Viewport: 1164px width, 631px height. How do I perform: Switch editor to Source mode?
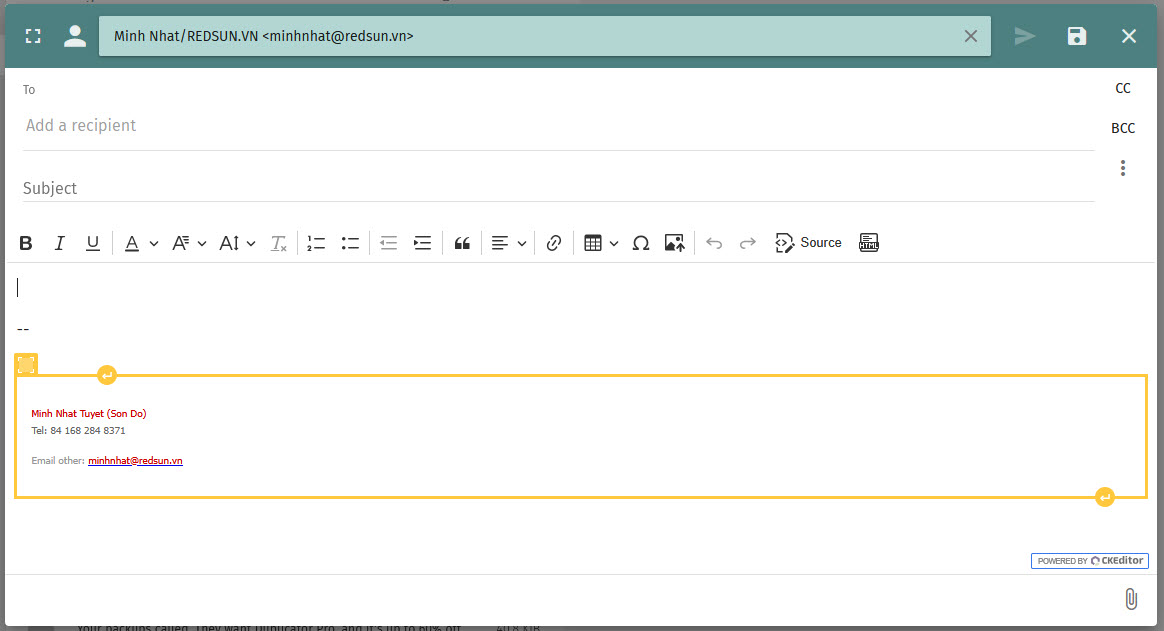click(x=809, y=243)
